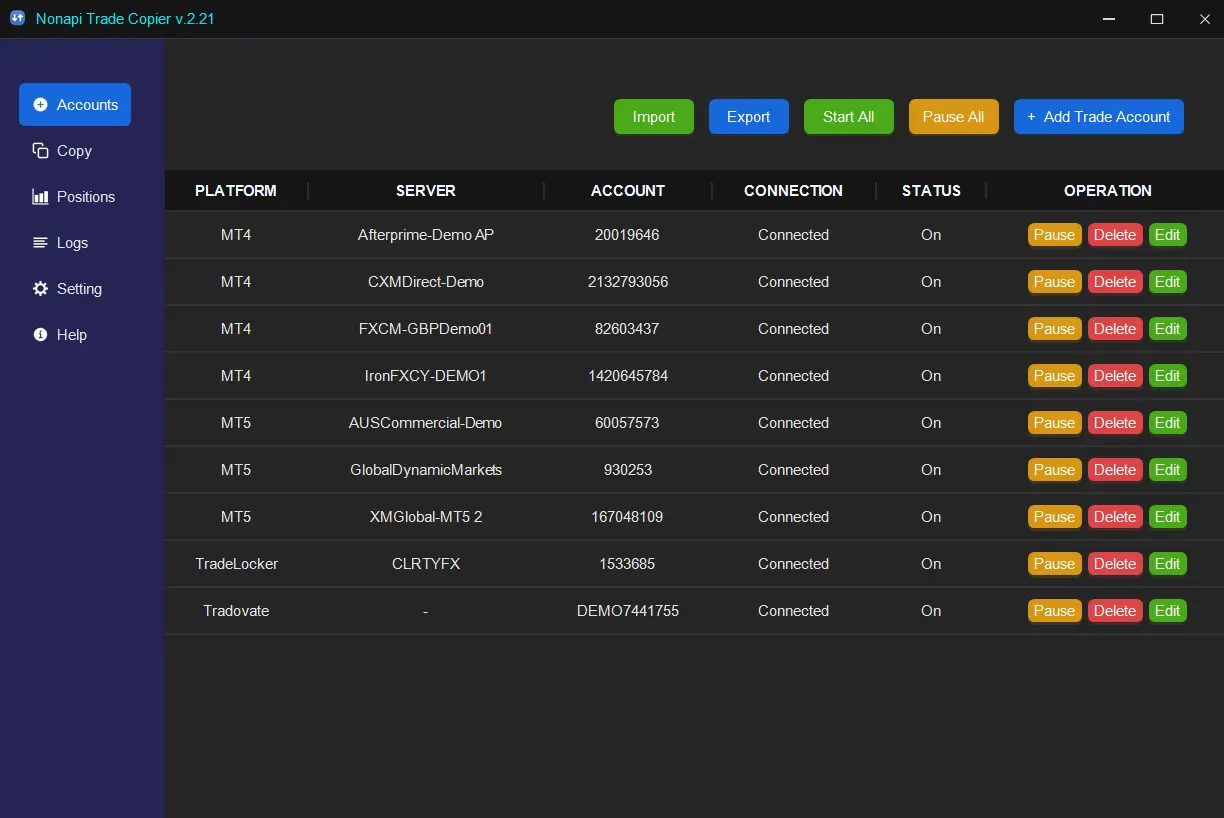This screenshot has width=1224, height=818.
Task: Select account number 2132793056
Action: (x=628, y=282)
